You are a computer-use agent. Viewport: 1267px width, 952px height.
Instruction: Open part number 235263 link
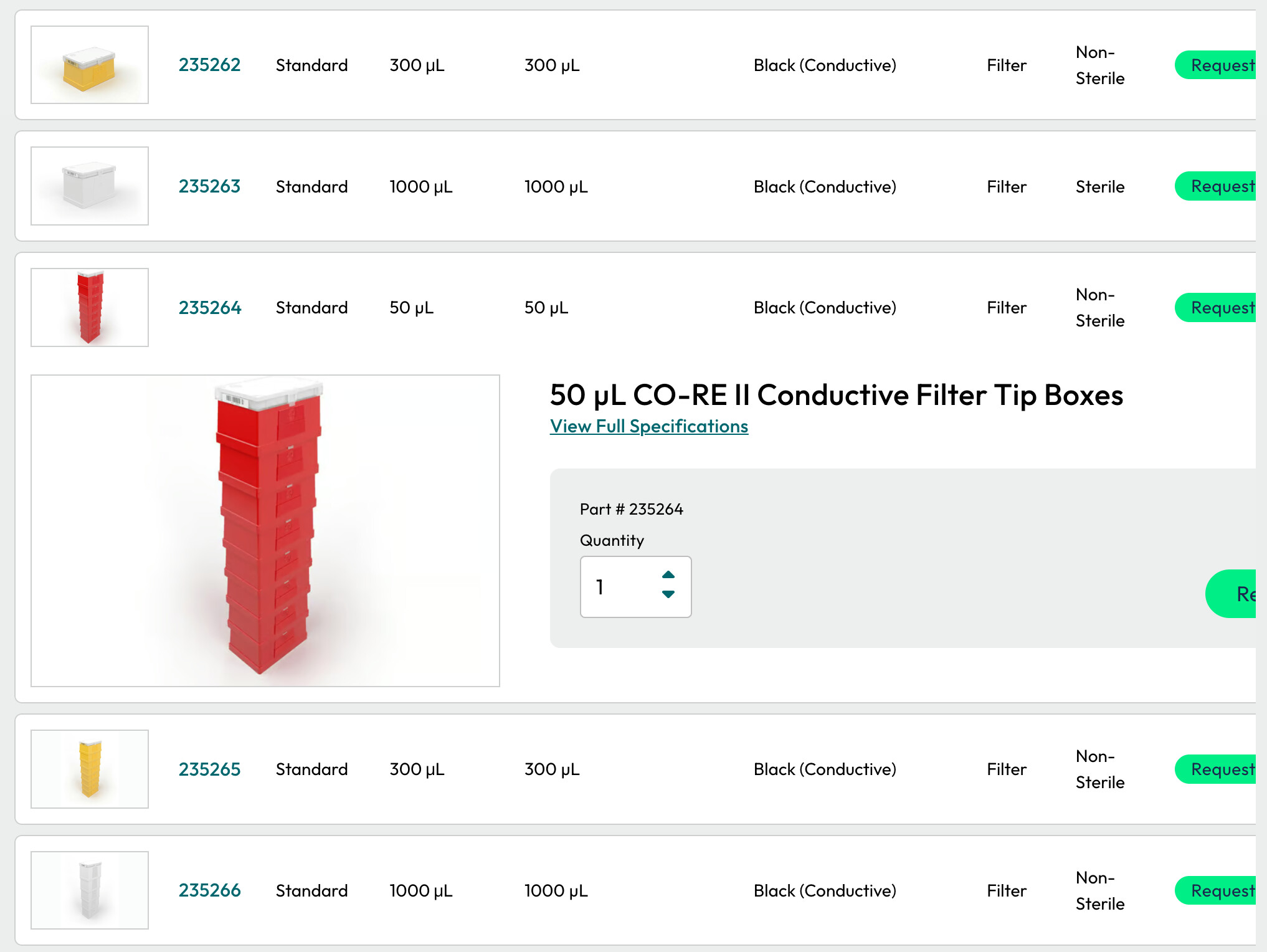coord(209,186)
